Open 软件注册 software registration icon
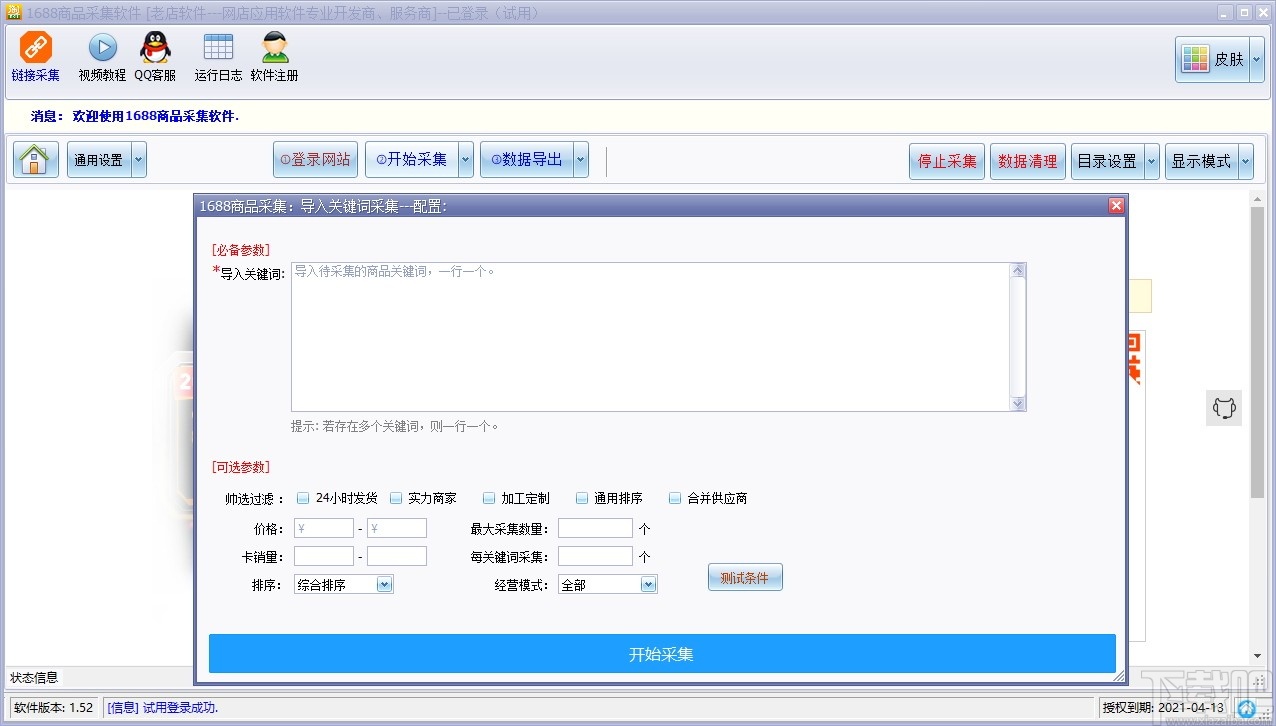Screen dimensions: 1276x726 tap(273, 48)
